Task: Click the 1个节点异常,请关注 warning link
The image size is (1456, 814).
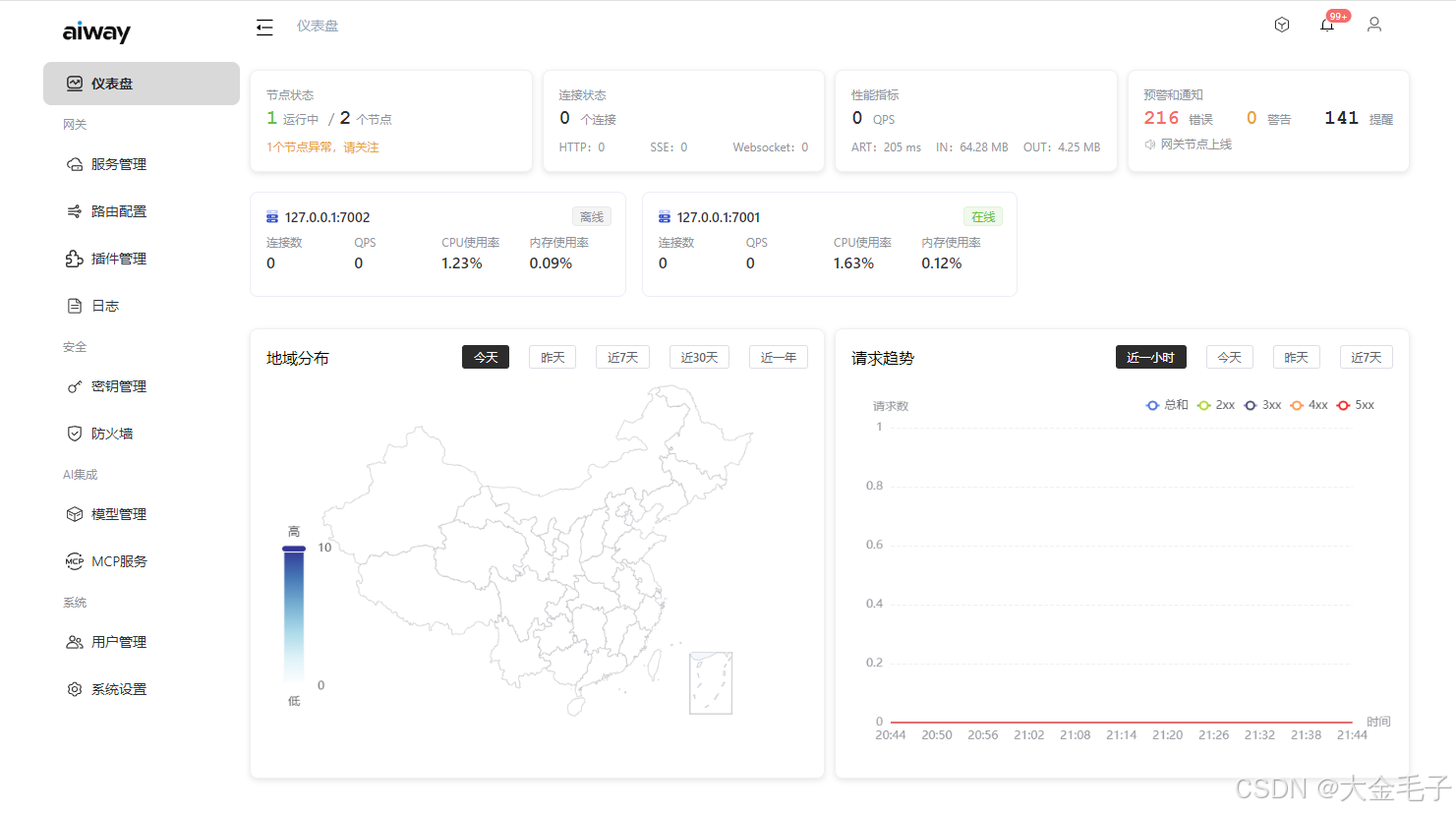Action: point(322,147)
